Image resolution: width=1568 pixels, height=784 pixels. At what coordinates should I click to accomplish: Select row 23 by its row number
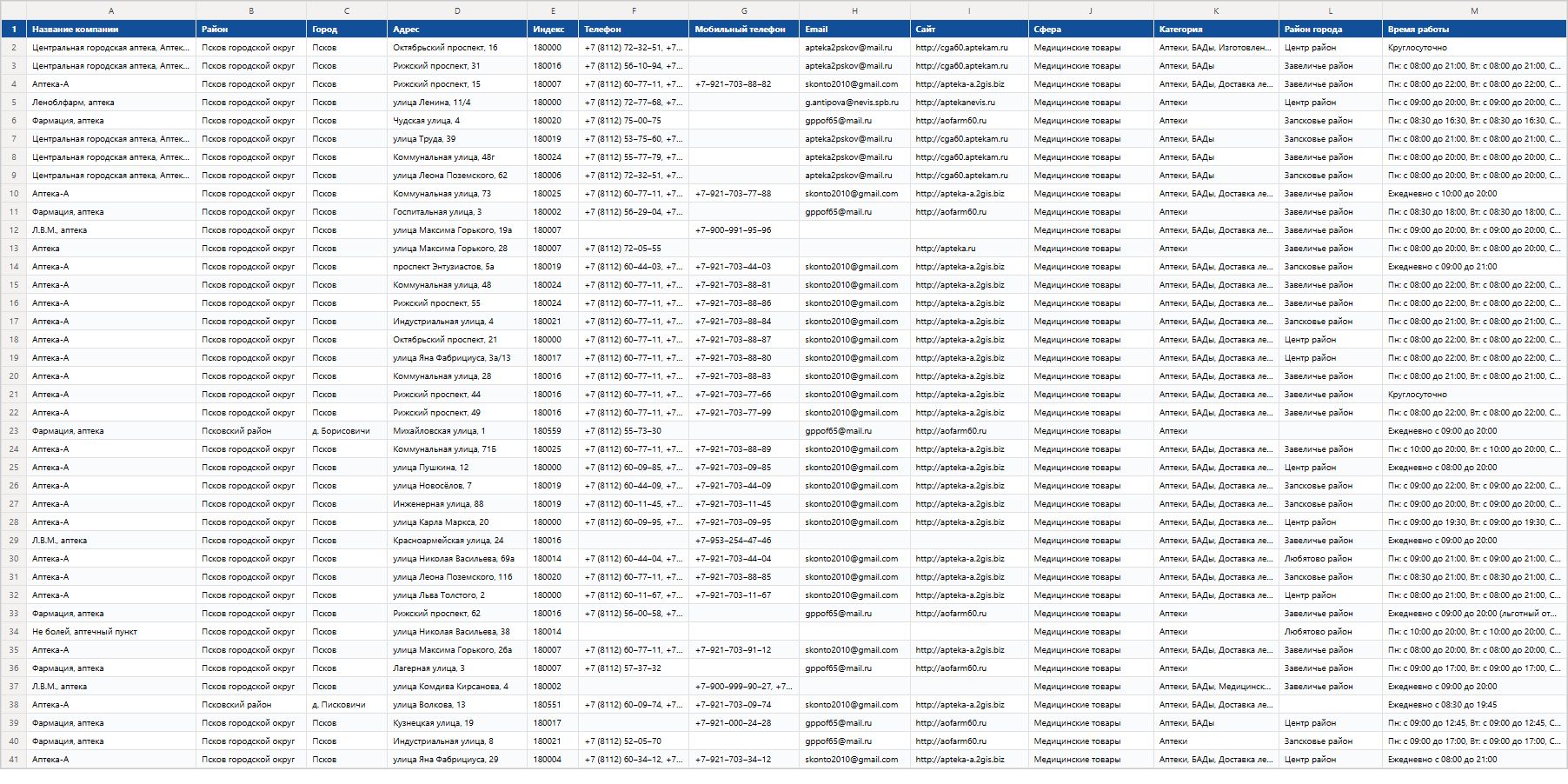tap(14, 430)
